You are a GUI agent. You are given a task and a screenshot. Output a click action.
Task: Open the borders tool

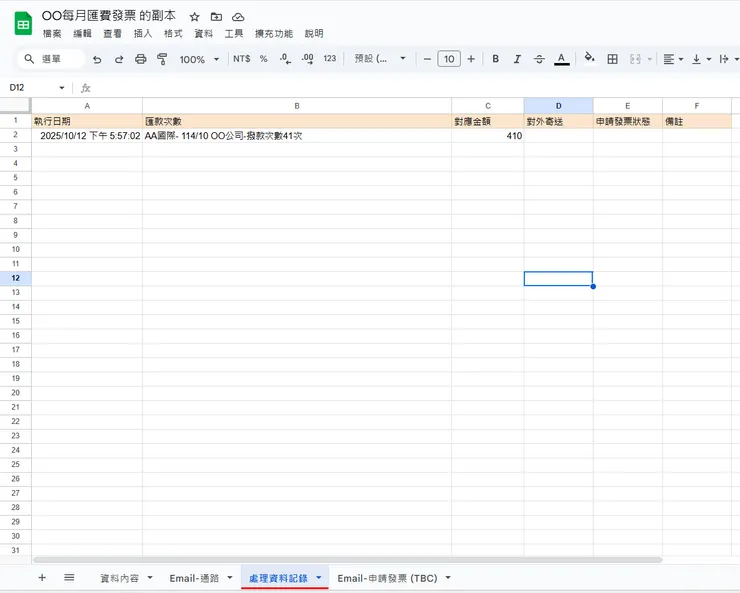(613, 59)
